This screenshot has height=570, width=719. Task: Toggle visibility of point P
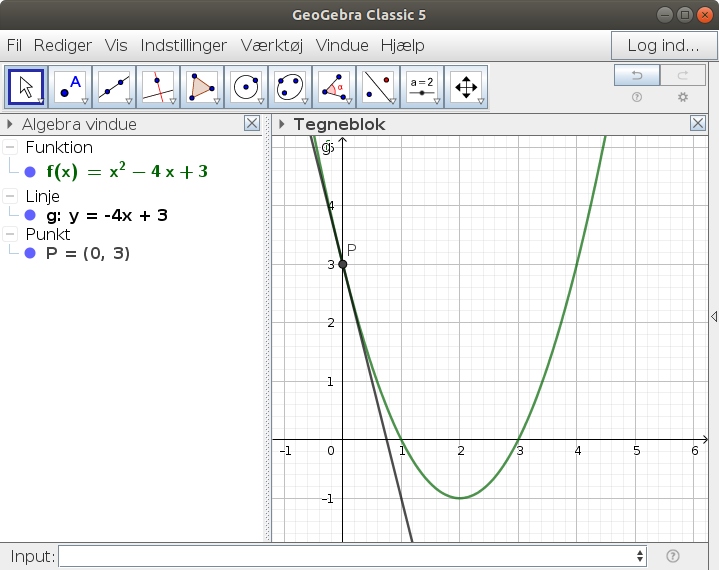pyautogui.click(x=30, y=253)
